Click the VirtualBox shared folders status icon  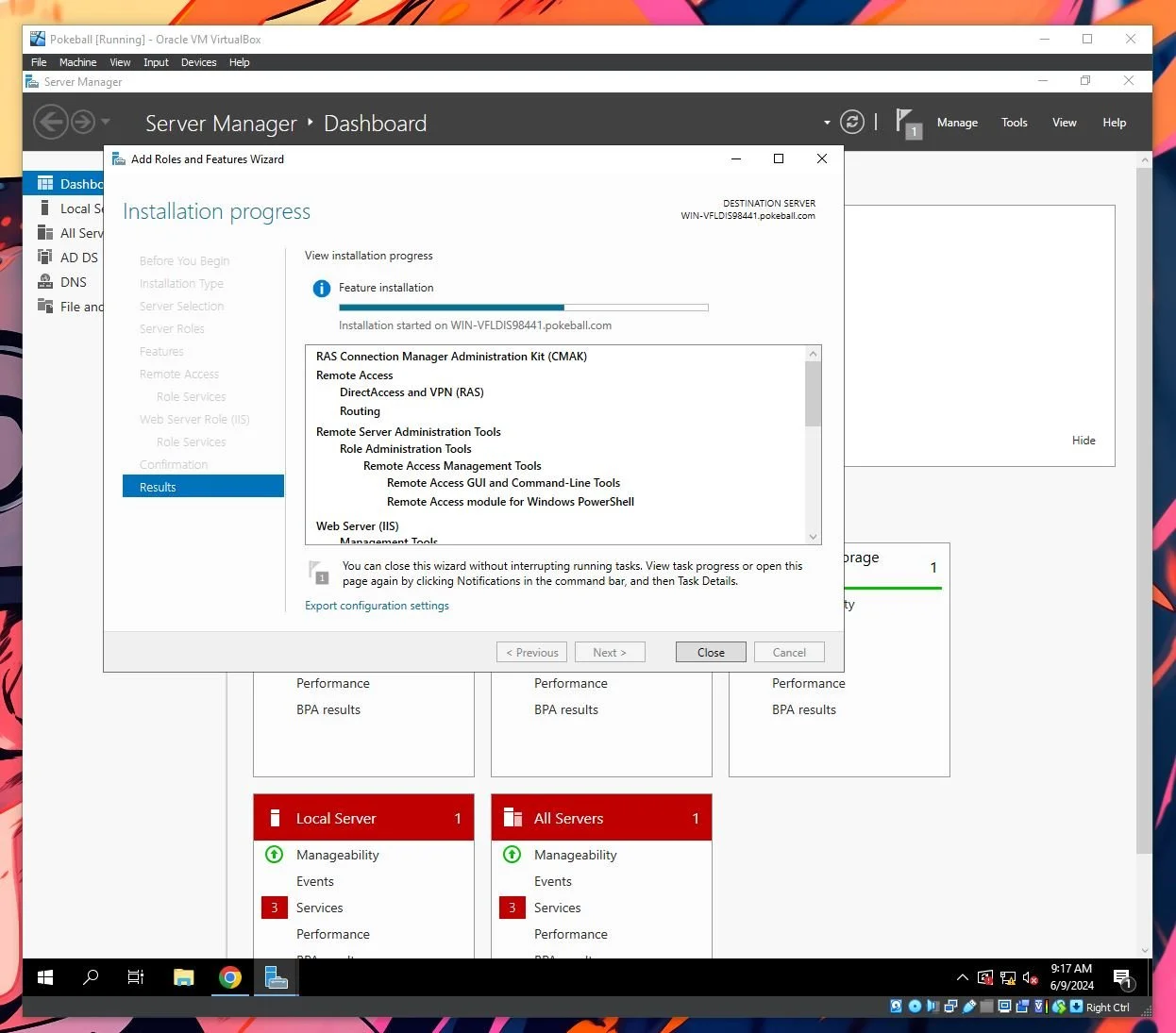point(986,1007)
